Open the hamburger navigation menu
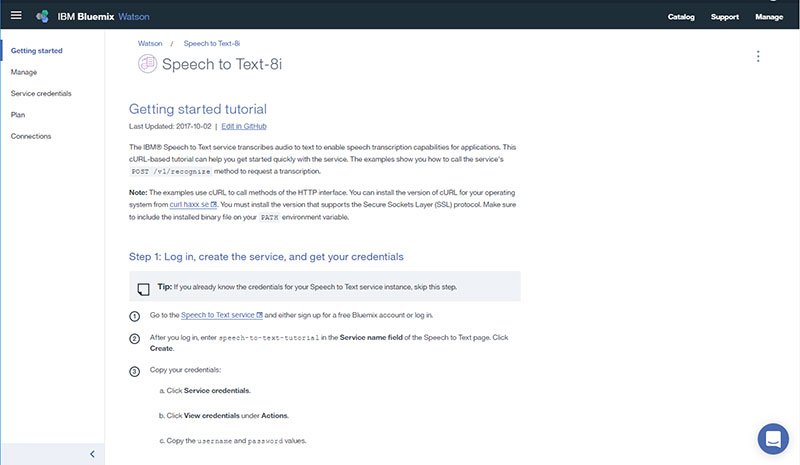Image resolution: width=800 pixels, height=465 pixels. point(16,15)
